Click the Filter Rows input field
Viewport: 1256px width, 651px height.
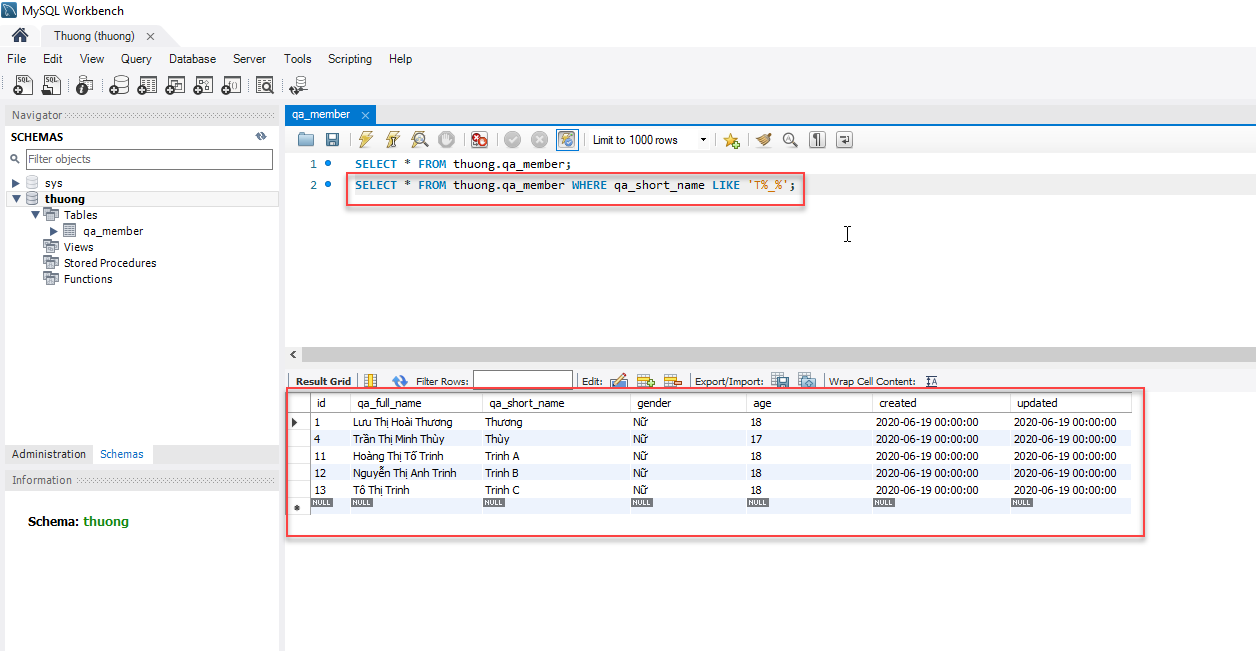pos(522,381)
